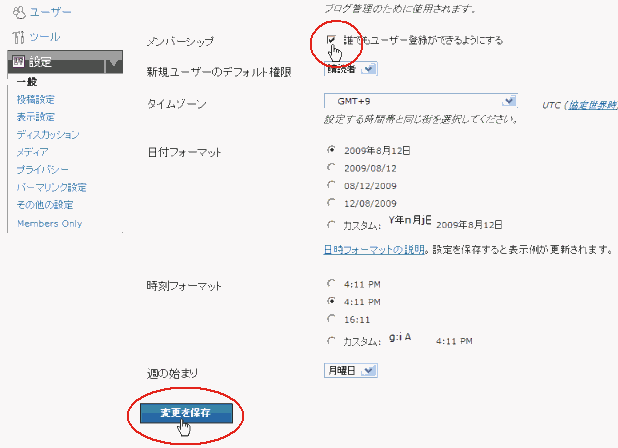Open the 協定世界時 UTC link

point(592,105)
